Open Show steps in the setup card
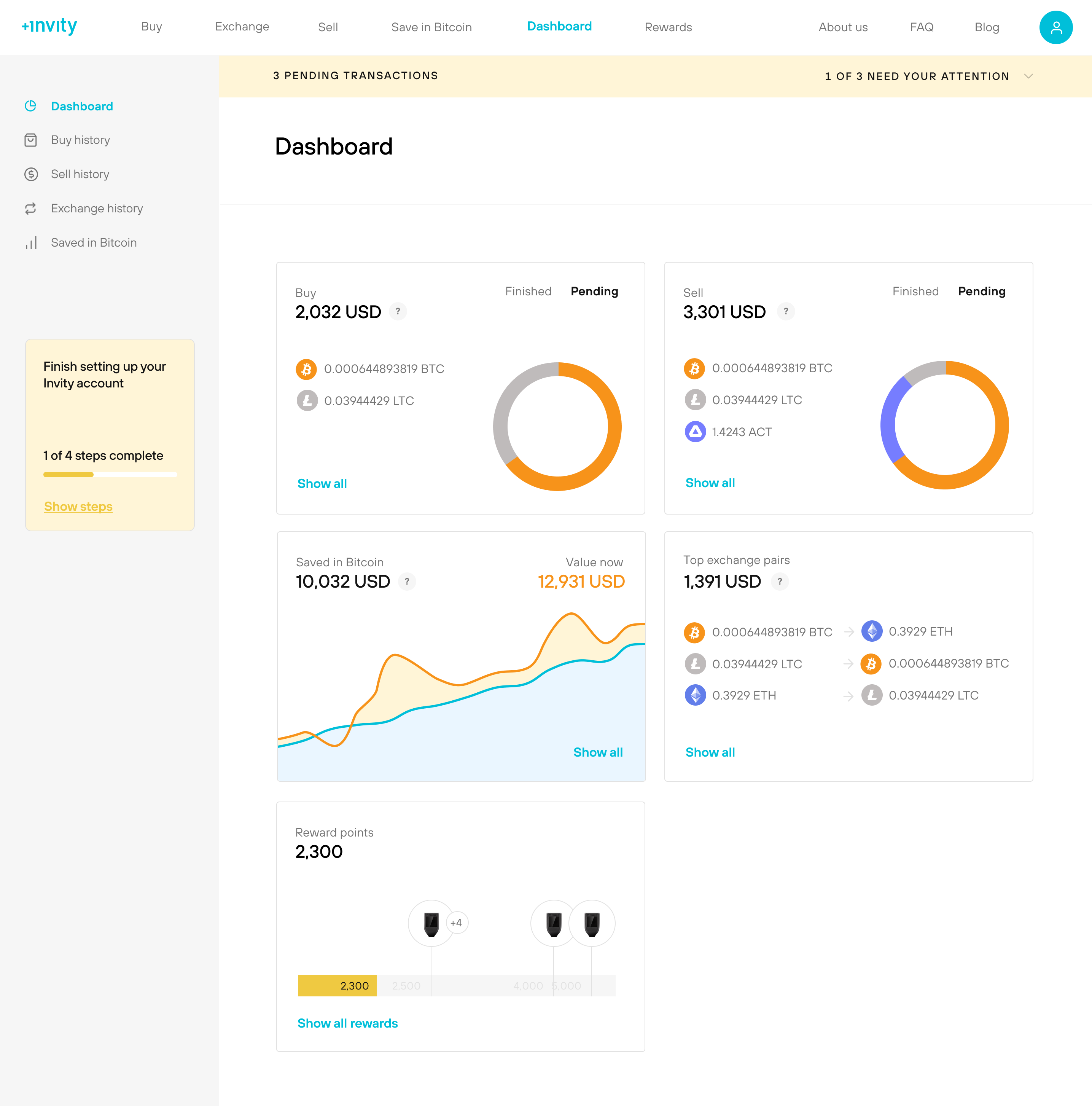The width and height of the screenshot is (1092, 1106). (x=78, y=506)
